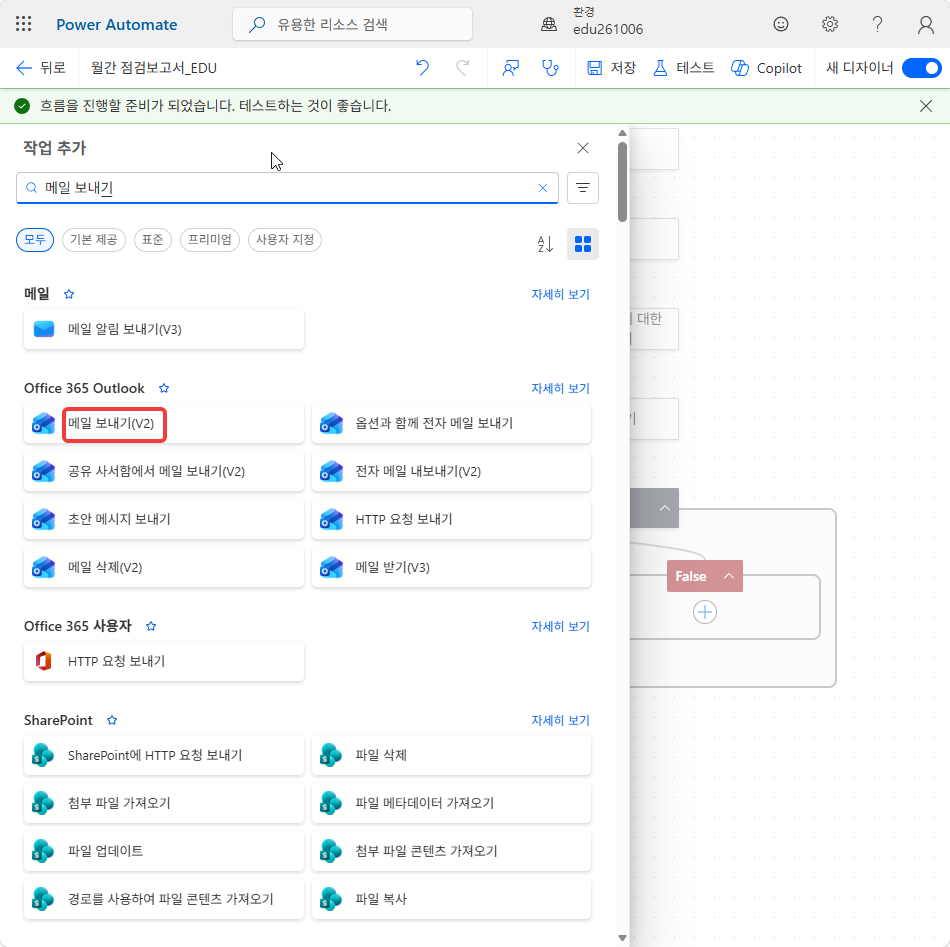The image size is (950, 947).
Task: Favorite the 메일 connector star
Action: click(69, 294)
